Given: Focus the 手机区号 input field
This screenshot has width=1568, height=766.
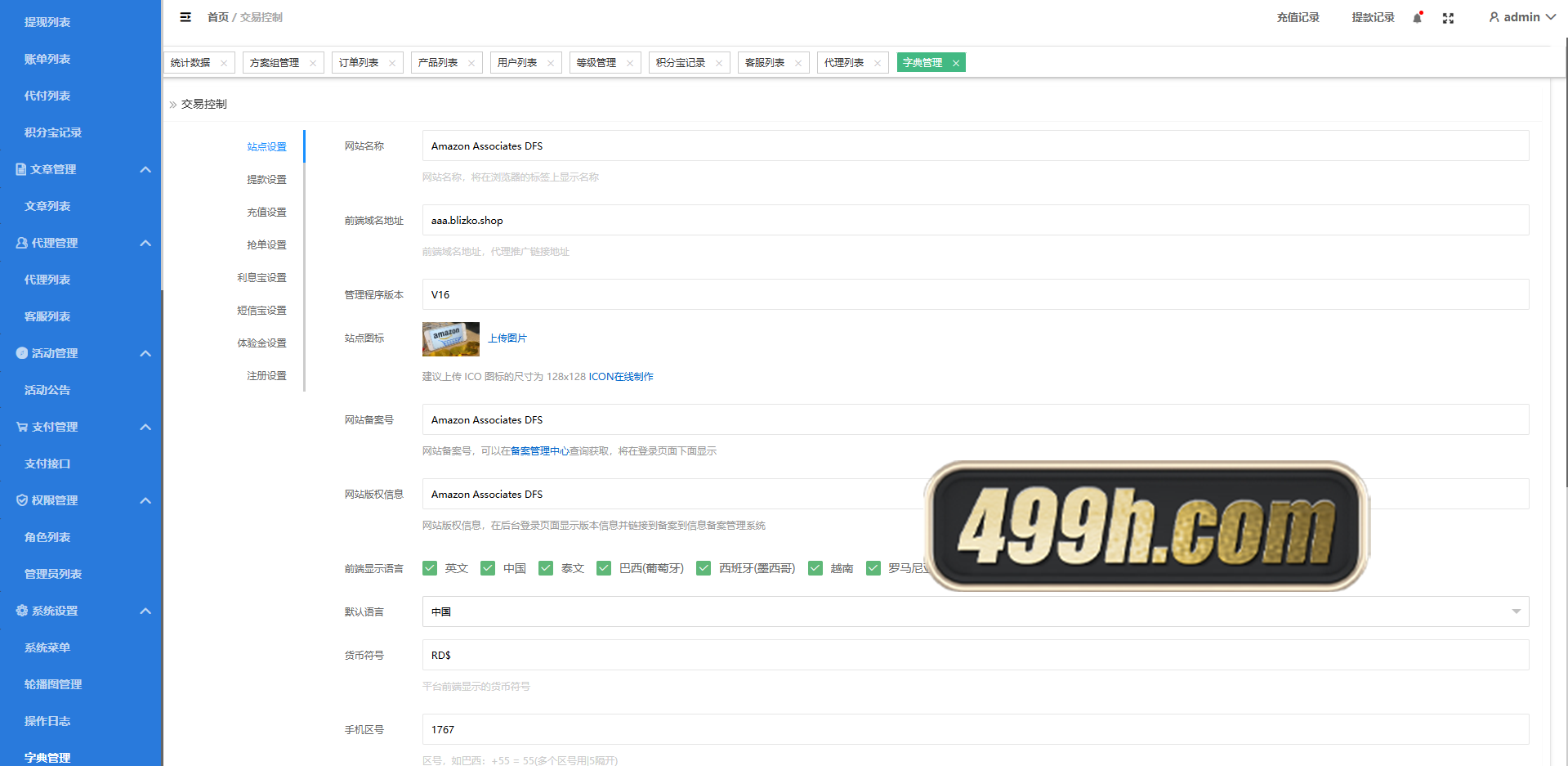Looking at the screenshot, I should [x=976, y=729].
